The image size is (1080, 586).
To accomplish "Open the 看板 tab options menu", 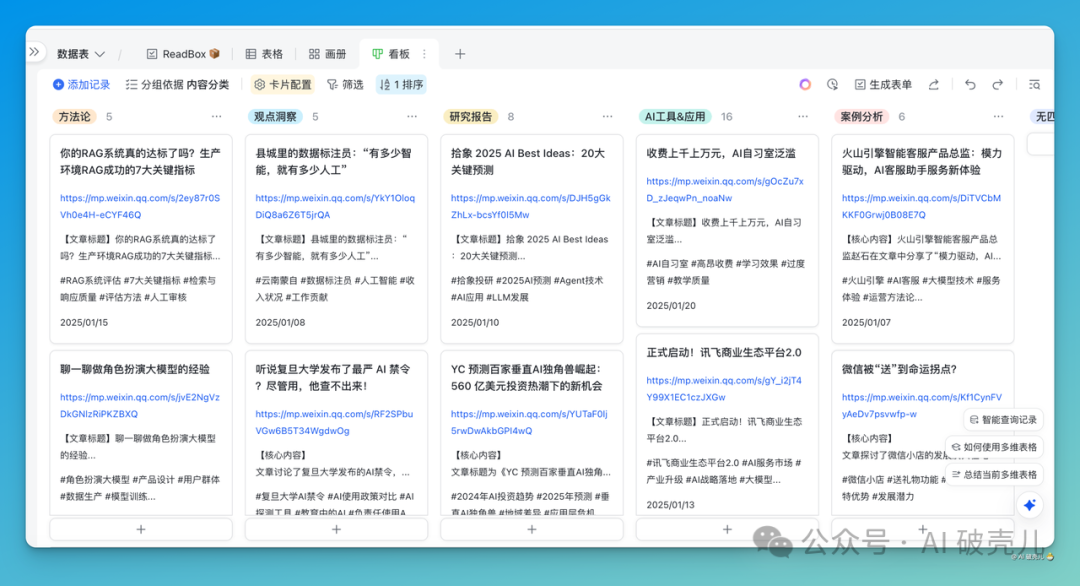I will (x=424, y=54).
